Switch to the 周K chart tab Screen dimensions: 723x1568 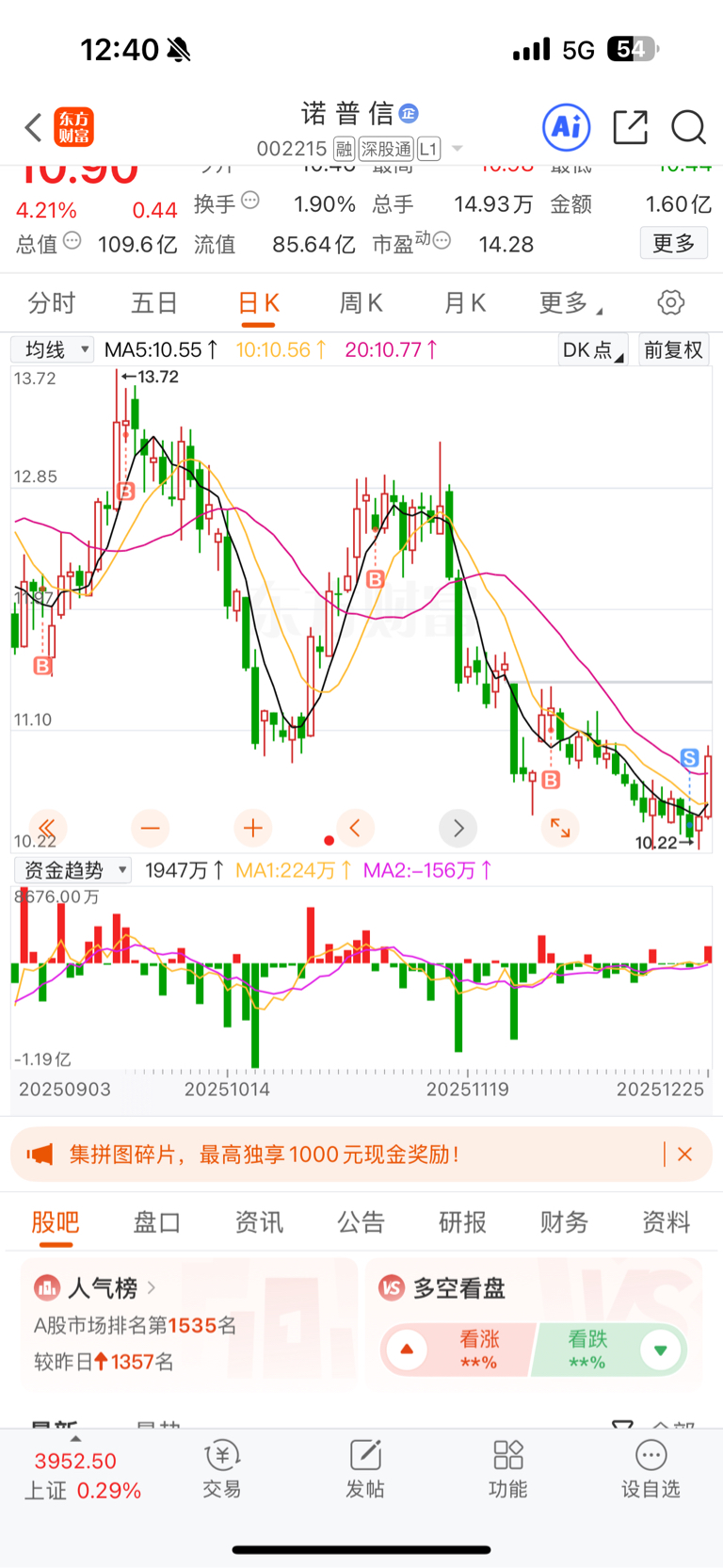click(361, 303)
